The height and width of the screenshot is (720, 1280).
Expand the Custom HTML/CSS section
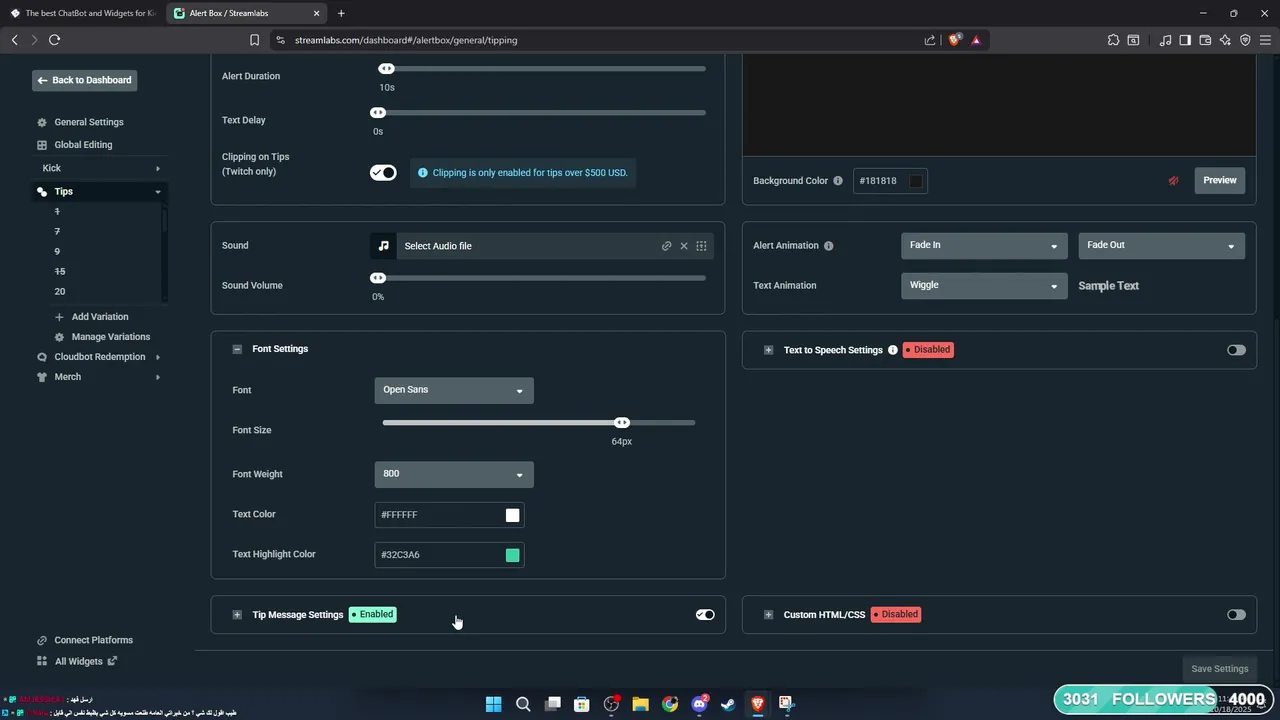[768, 615]
